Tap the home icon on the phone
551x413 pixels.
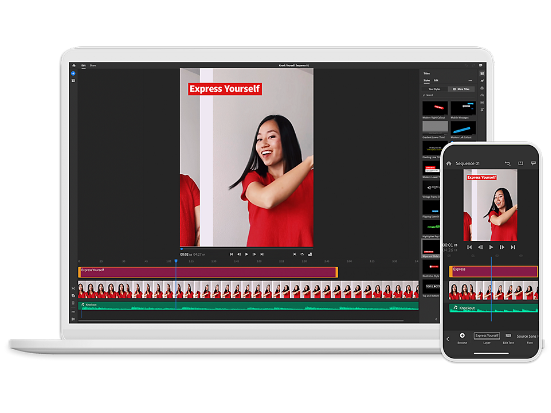(x=449, y=163)
